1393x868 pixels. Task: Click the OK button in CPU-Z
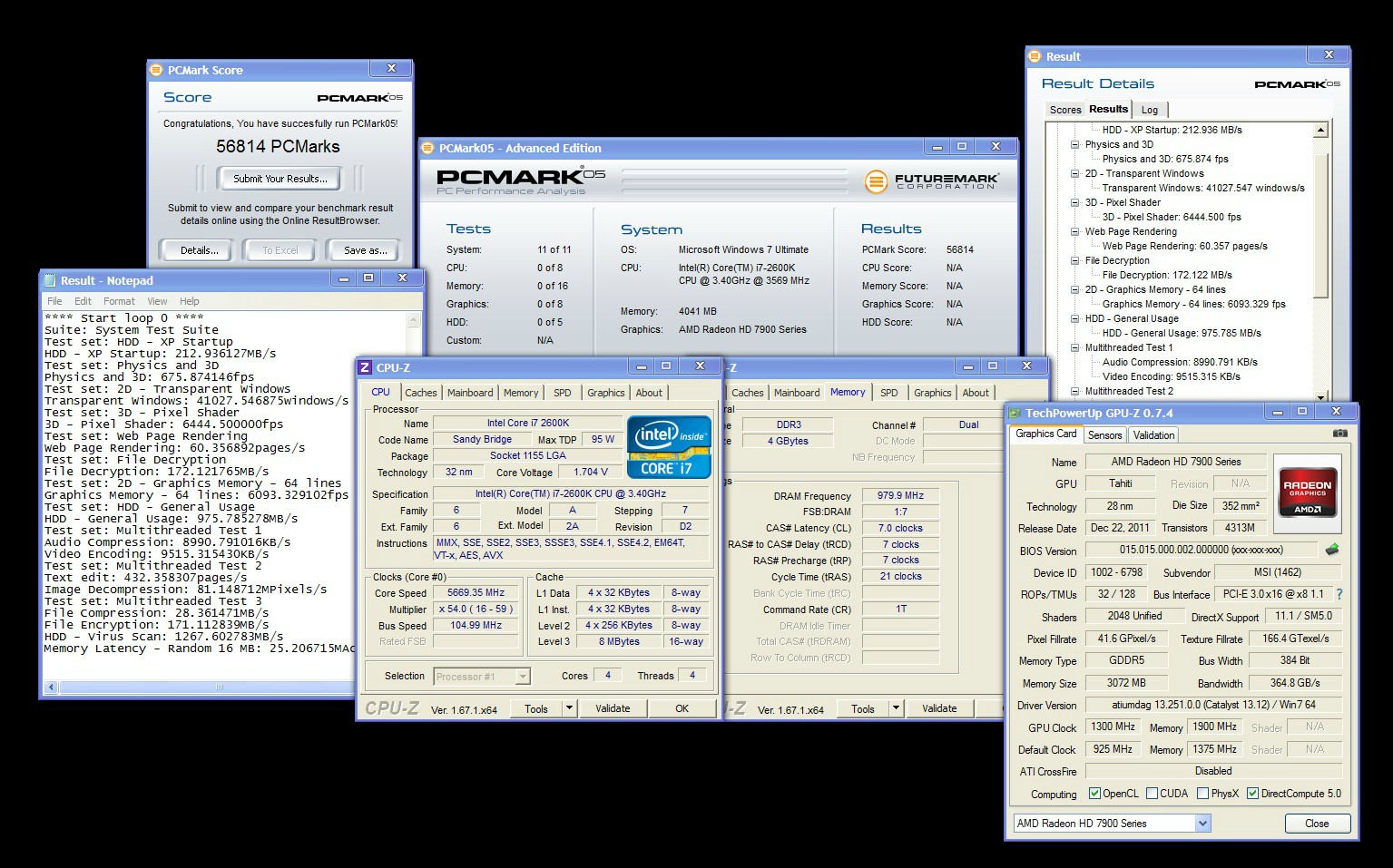click(x=682, y=708)
